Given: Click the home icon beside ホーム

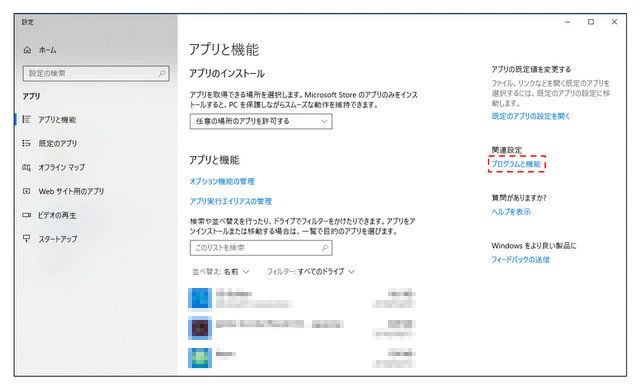Looking at the screenshot, I should tap(27, 50).
